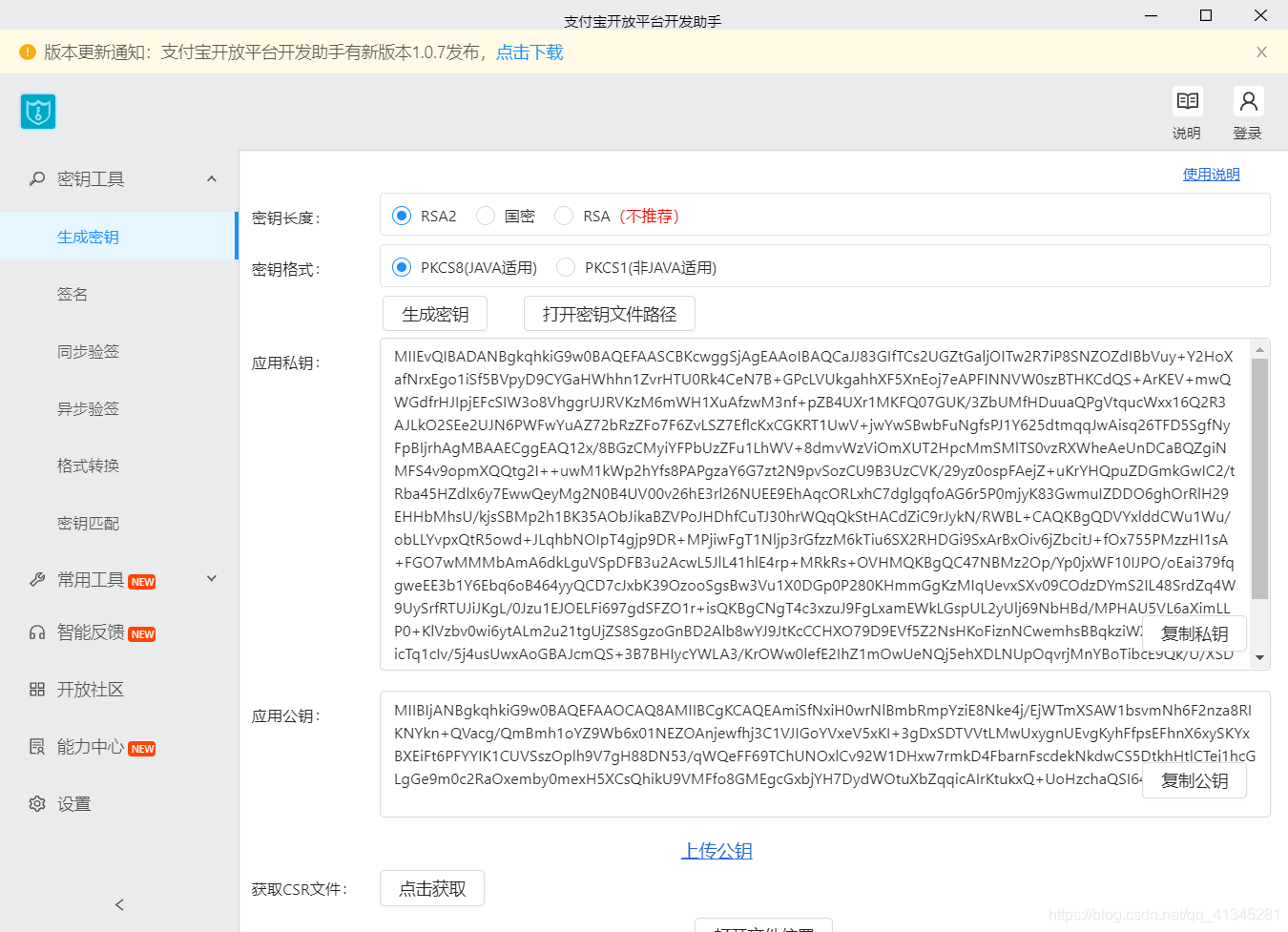1288x932 pixels.
Task: Expand the 常用工具 menu chevron
Action: (x=212, y=578)
